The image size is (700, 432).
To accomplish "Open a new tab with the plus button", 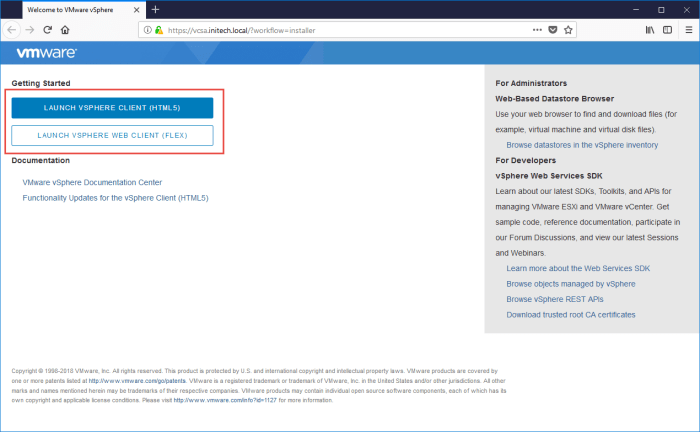I will 155,9.
